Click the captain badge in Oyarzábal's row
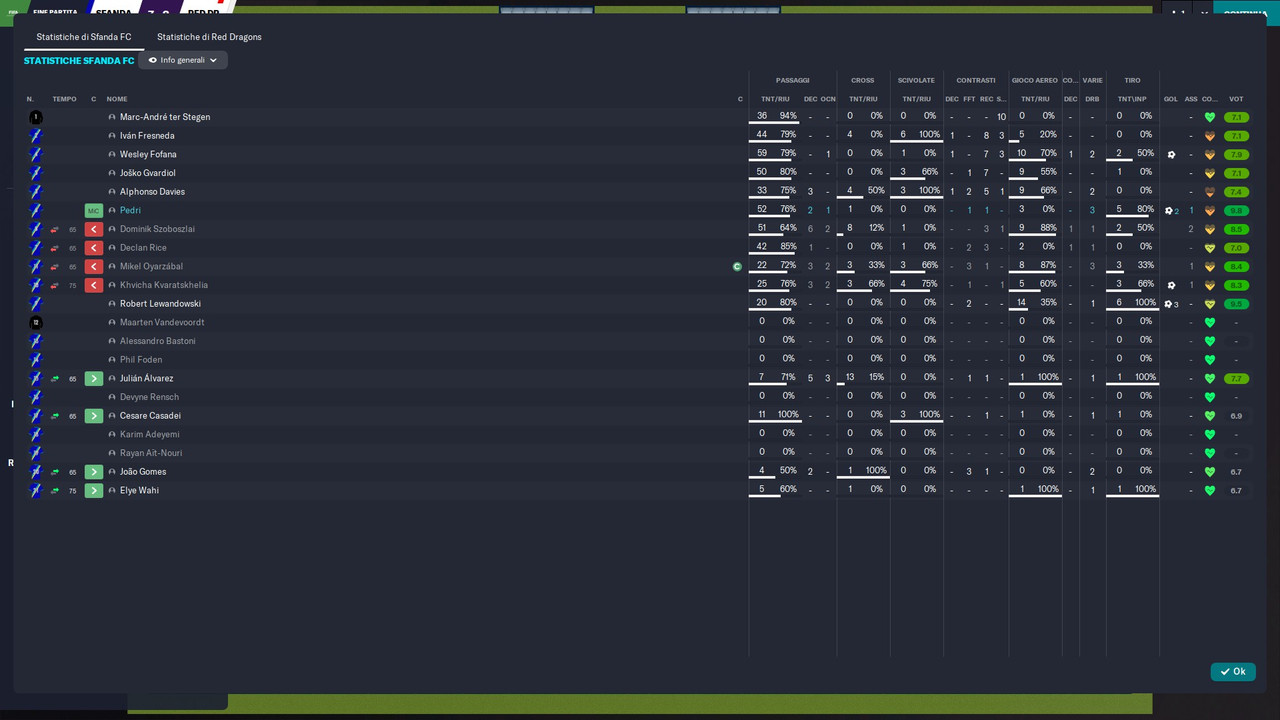 pos(737,267)
